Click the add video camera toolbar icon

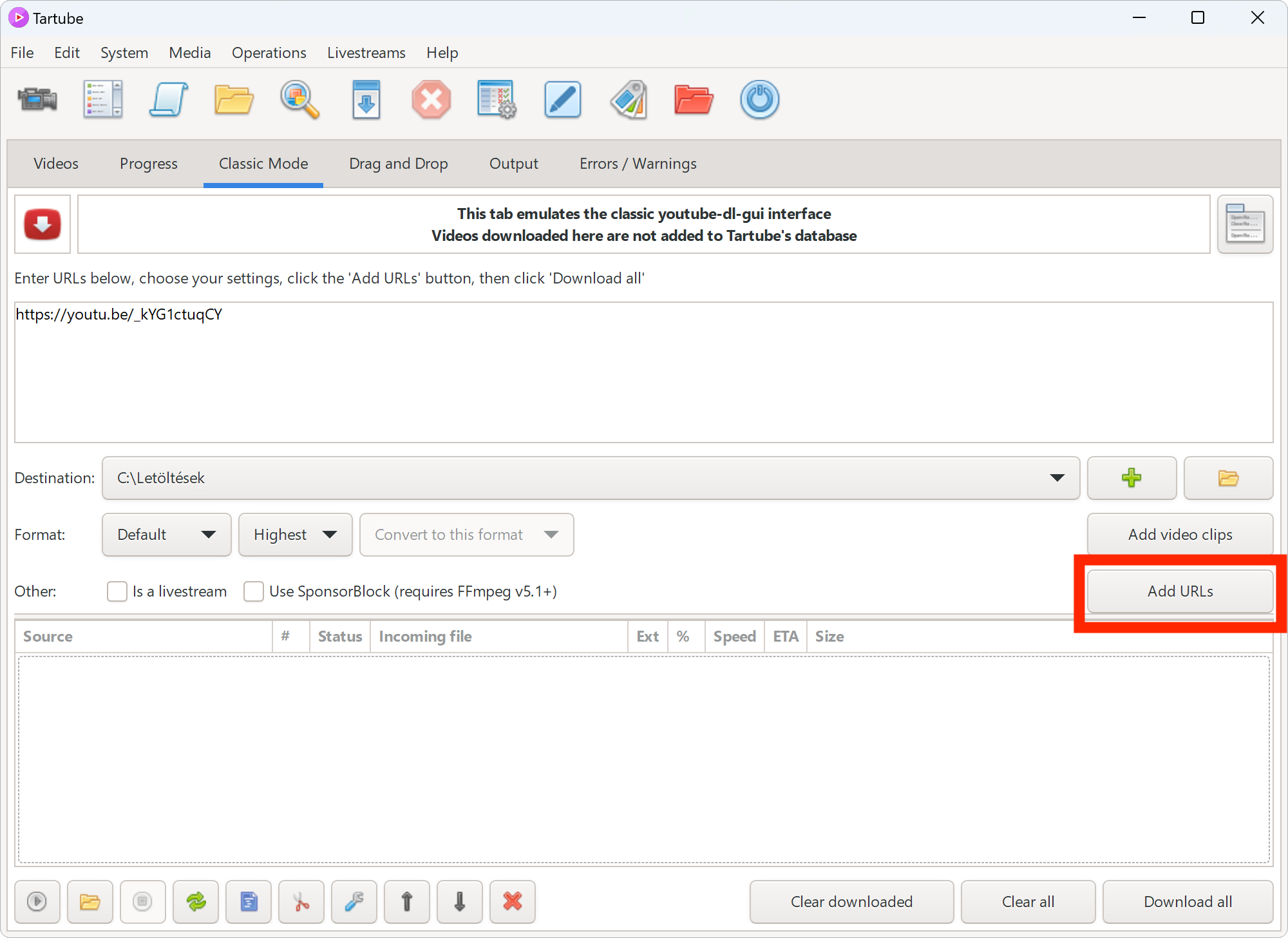[37, 100]
